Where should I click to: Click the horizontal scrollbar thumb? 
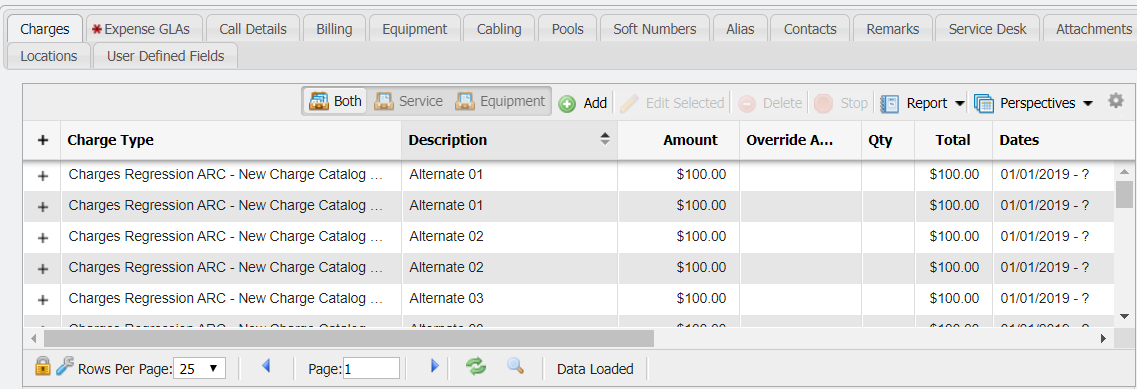(x=348, y=338)
